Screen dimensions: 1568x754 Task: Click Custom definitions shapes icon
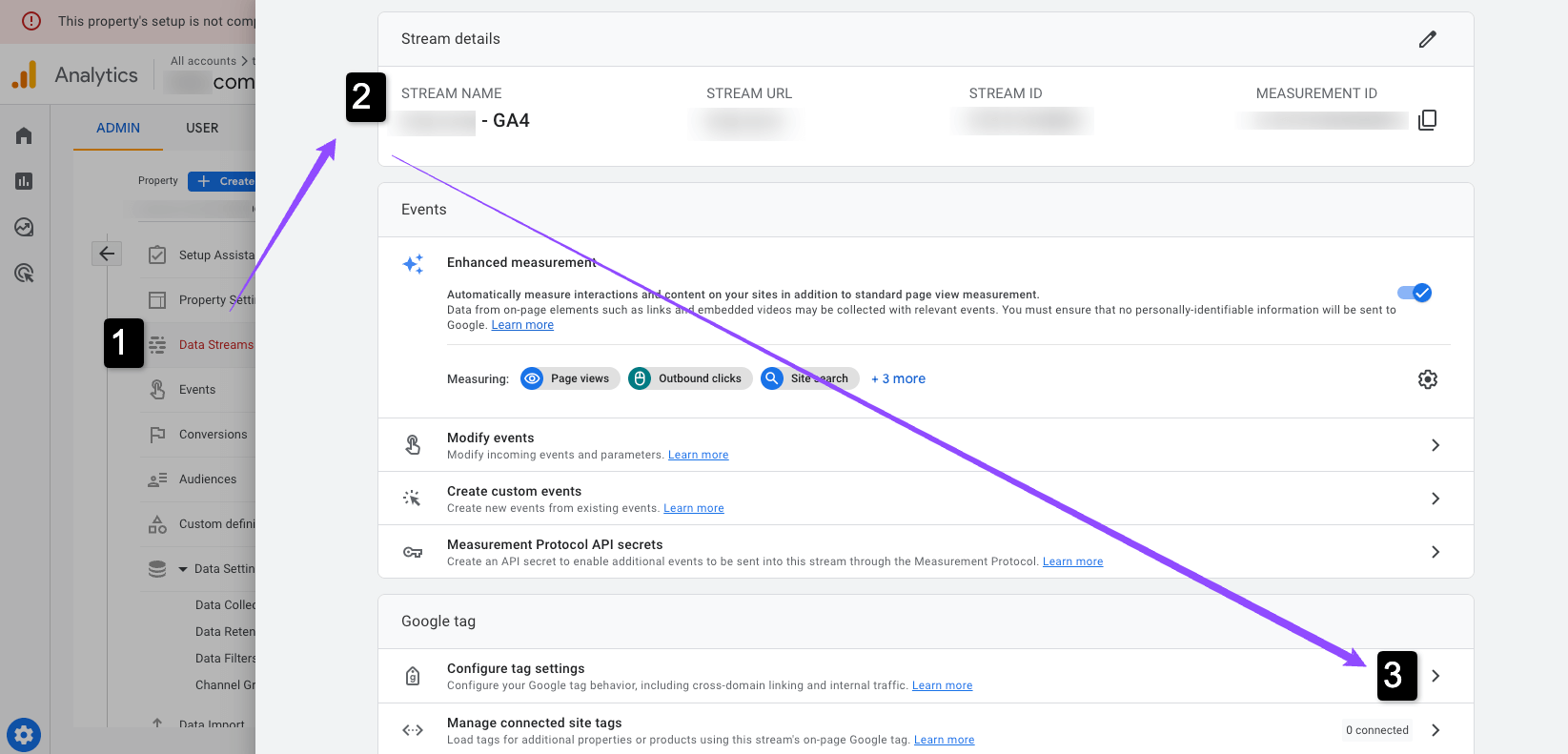[x=157, y=524]
